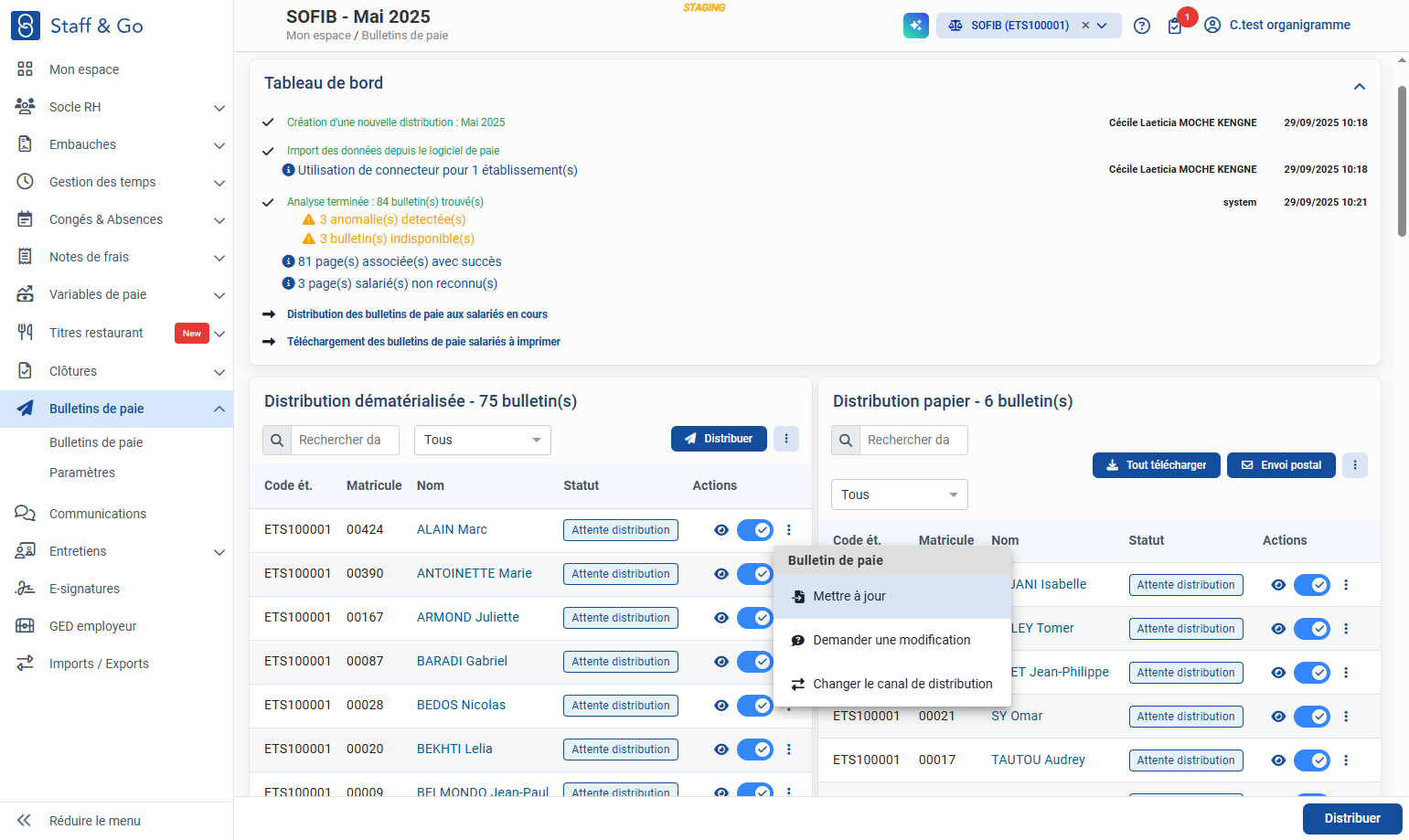Open the Tous filter in dematerialized distribution
The width and height of the screenshot is (1409, 840).
(x=483, y=440)
